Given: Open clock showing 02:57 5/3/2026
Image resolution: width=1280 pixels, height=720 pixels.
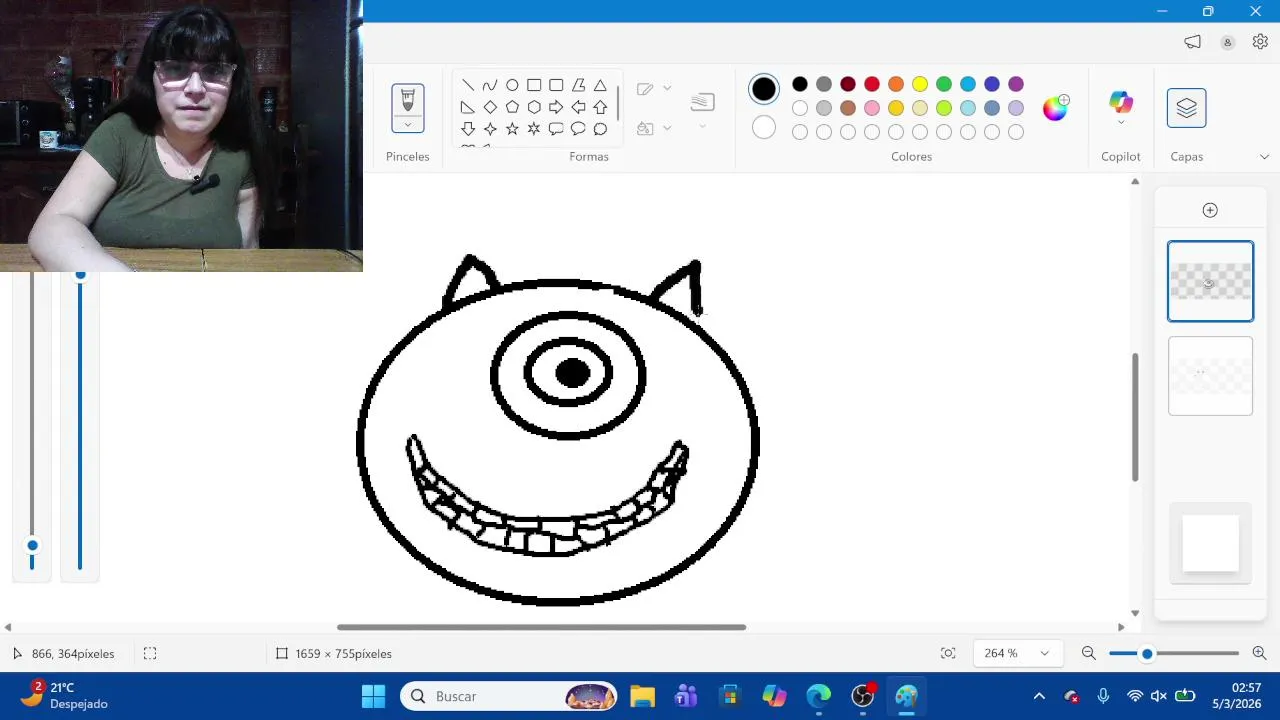Looking at the screenshot, I should [1237, 695].
